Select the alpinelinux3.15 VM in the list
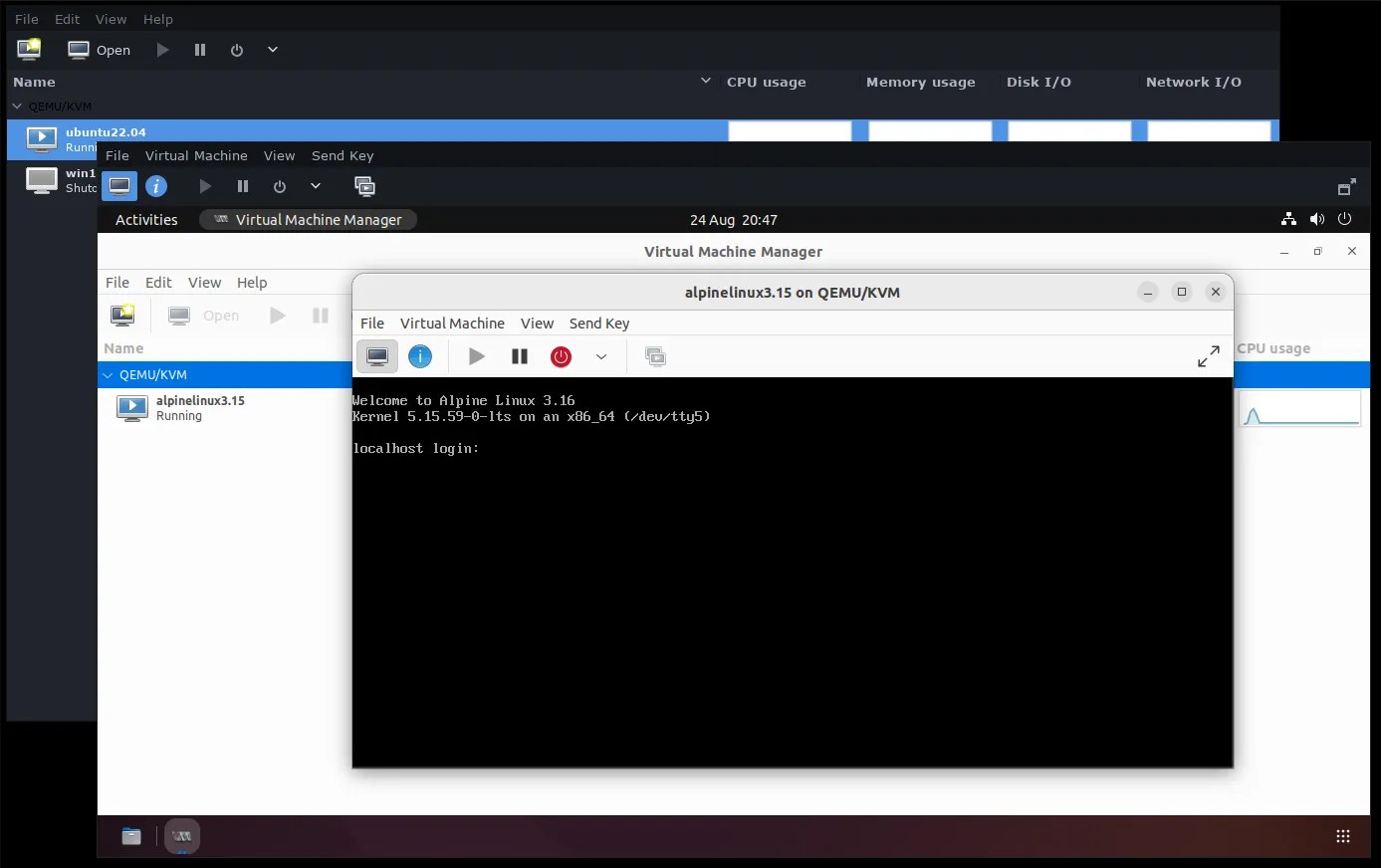This screenshot has height=868, width=1381. coord(201,407)
